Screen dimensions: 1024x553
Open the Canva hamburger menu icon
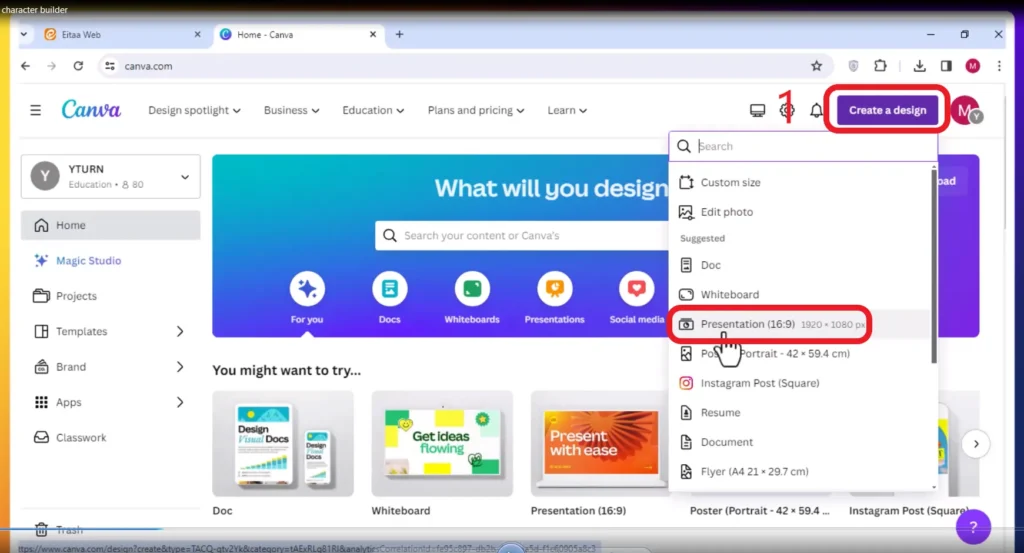coord(35,110)
